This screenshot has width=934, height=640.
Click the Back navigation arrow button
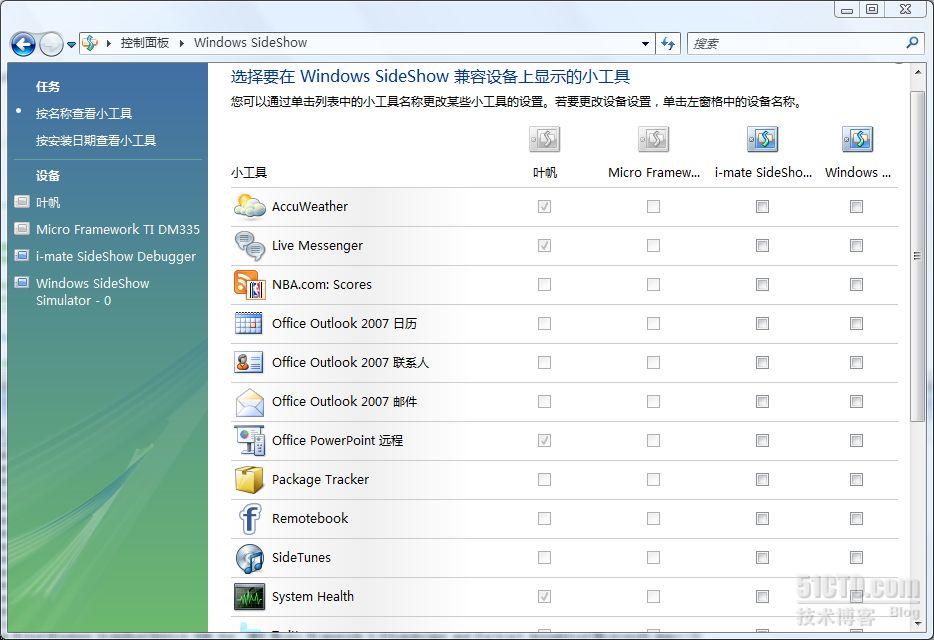(x=23, y=44)
